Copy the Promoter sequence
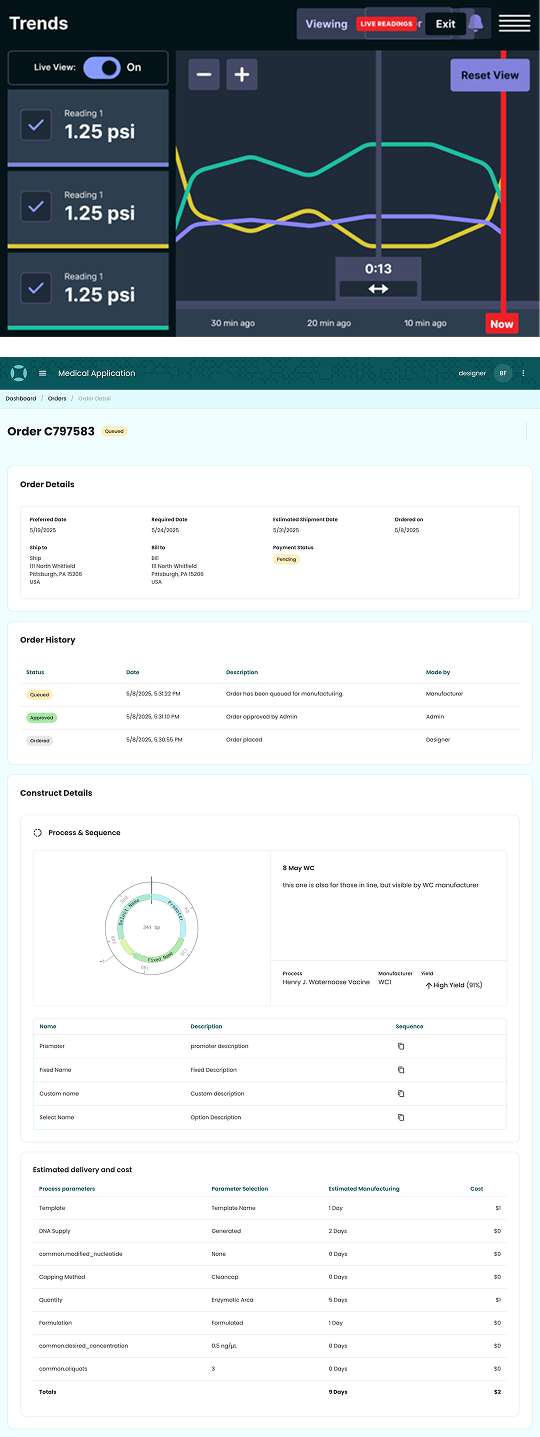This screenshot has width=540, height=1437. (x=401, y=1046)
